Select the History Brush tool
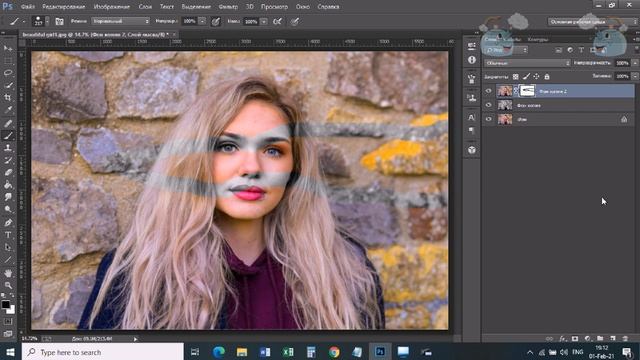 click(x=8, y=160)
